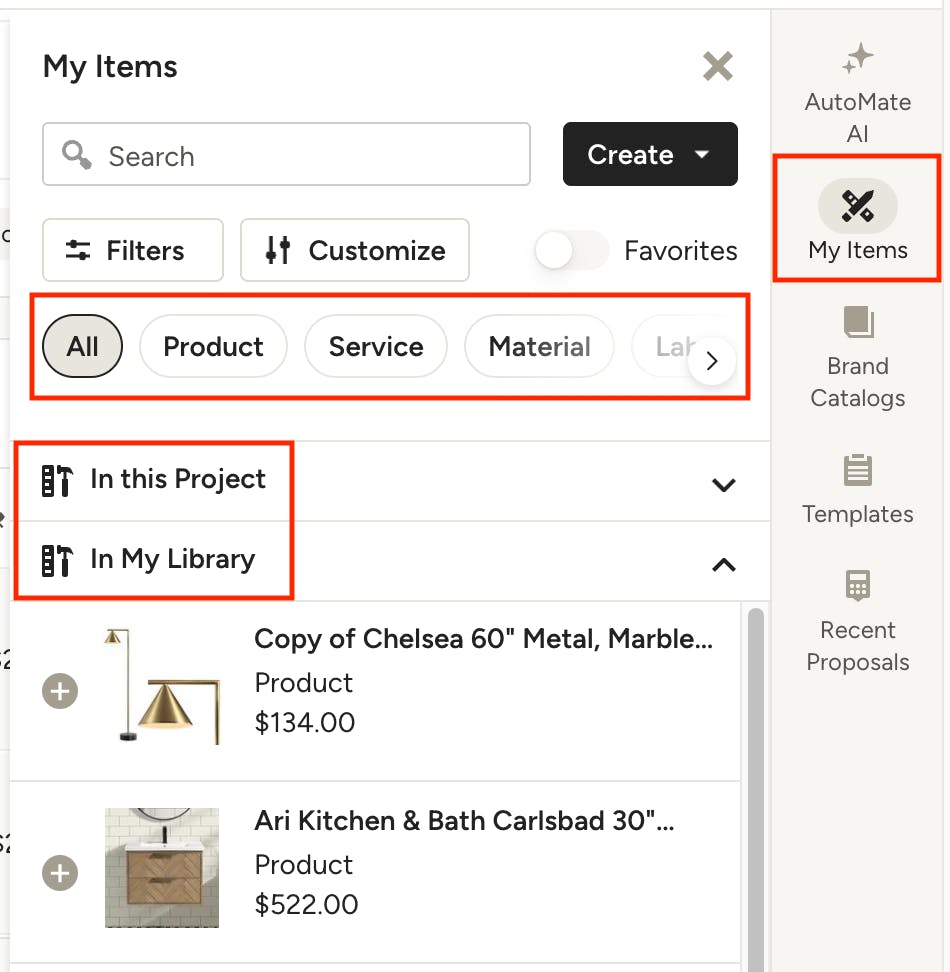950x972 pixels.
Task: Collapse the In My Library section
Action: click(x=723, y=565)
